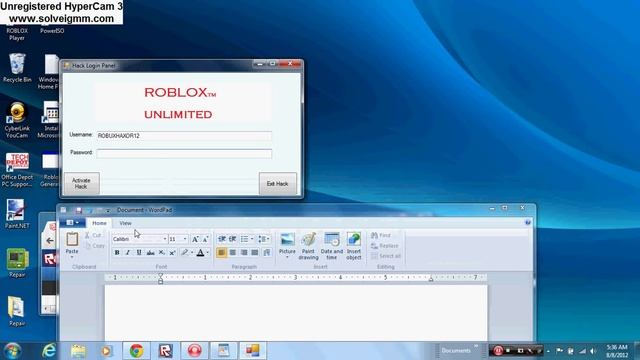
Task: Open Windows Media Player in taskbar
Action: [x=107, y=351]
